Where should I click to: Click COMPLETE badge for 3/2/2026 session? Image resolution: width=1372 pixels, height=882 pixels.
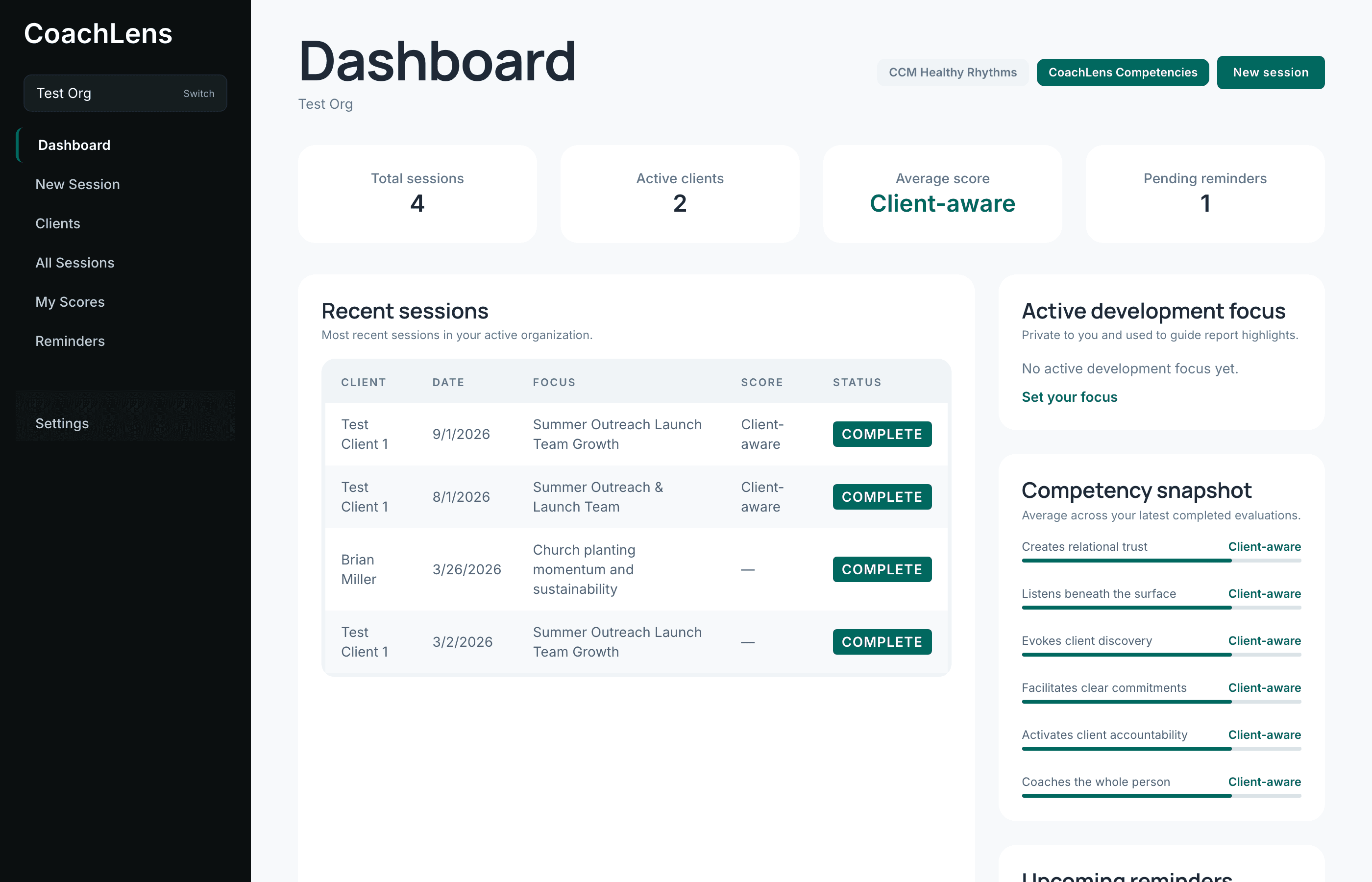882,642
